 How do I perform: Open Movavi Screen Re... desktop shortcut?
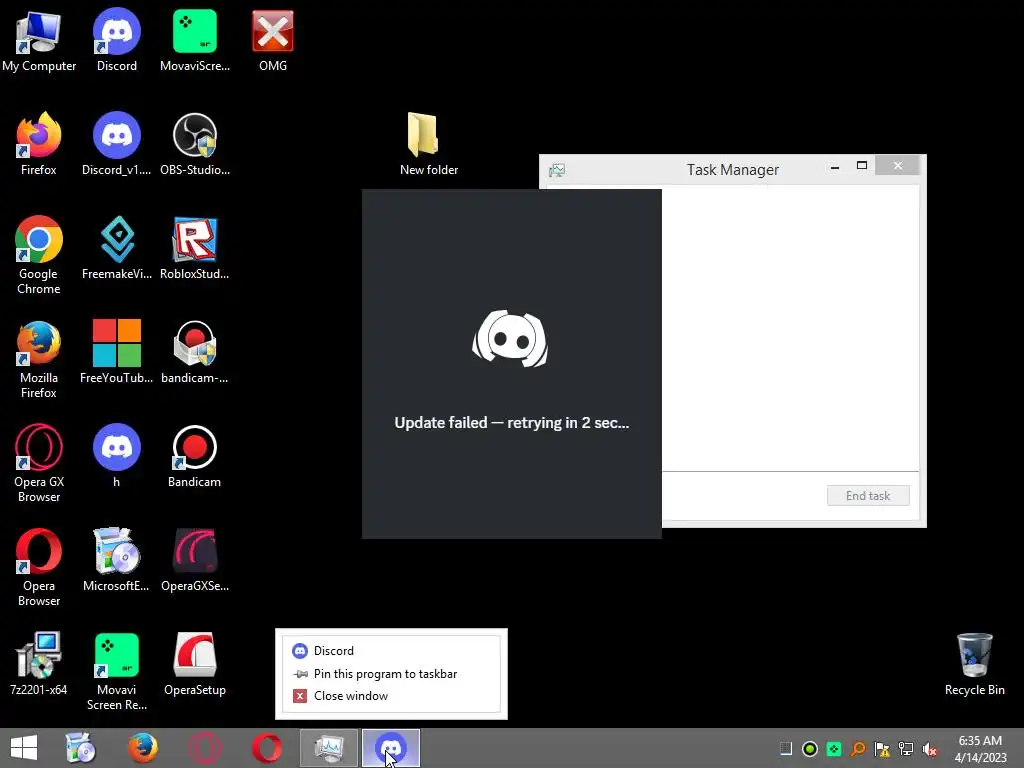coord(117,671)
